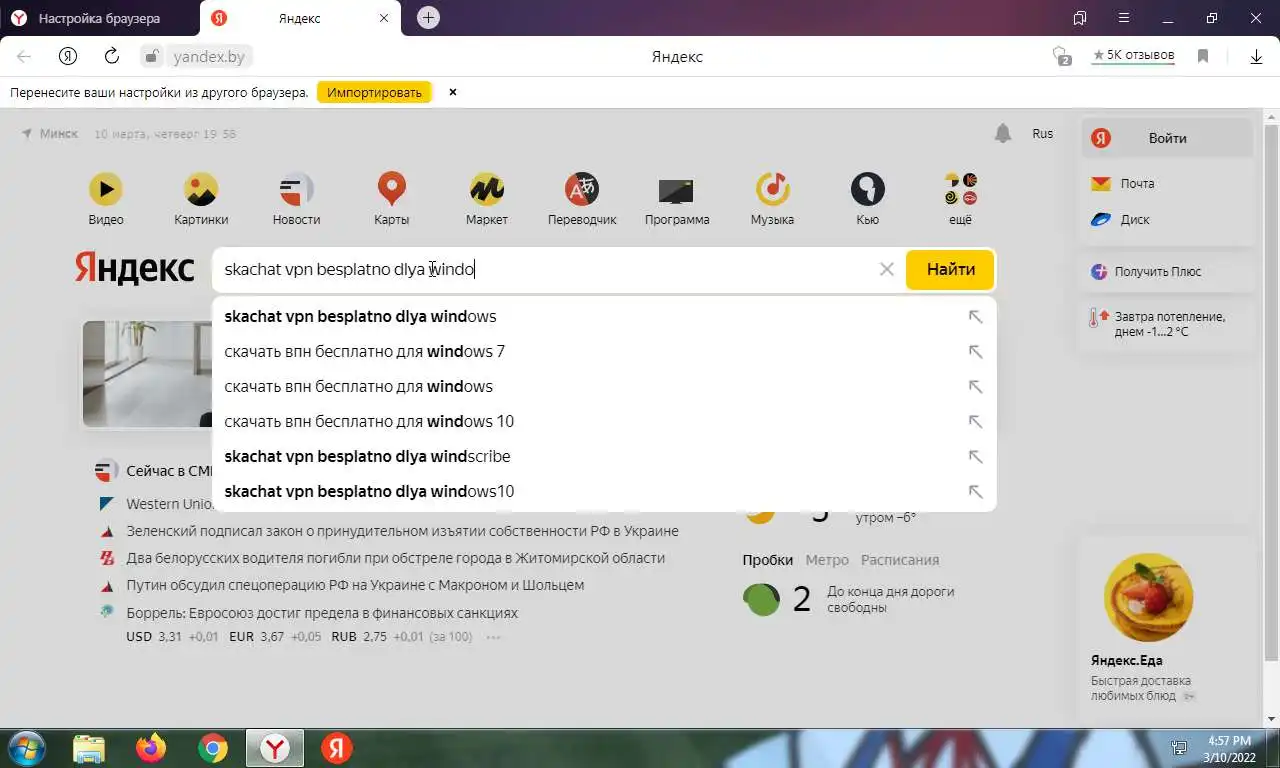Open a new tab with plus button

(428, 18)
